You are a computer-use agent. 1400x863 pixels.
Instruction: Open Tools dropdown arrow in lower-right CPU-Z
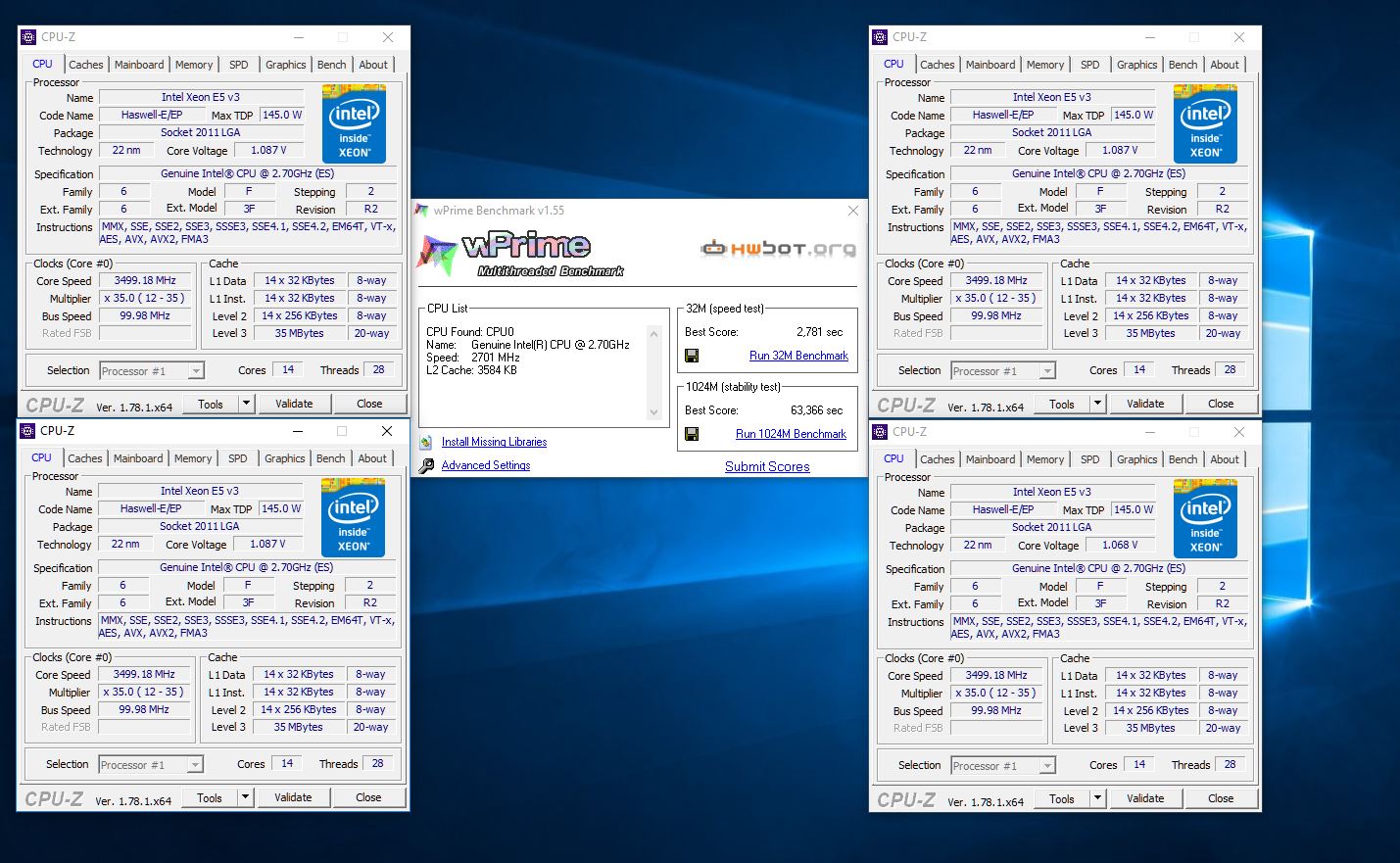pyautogui.click(x=1097, y=798)
